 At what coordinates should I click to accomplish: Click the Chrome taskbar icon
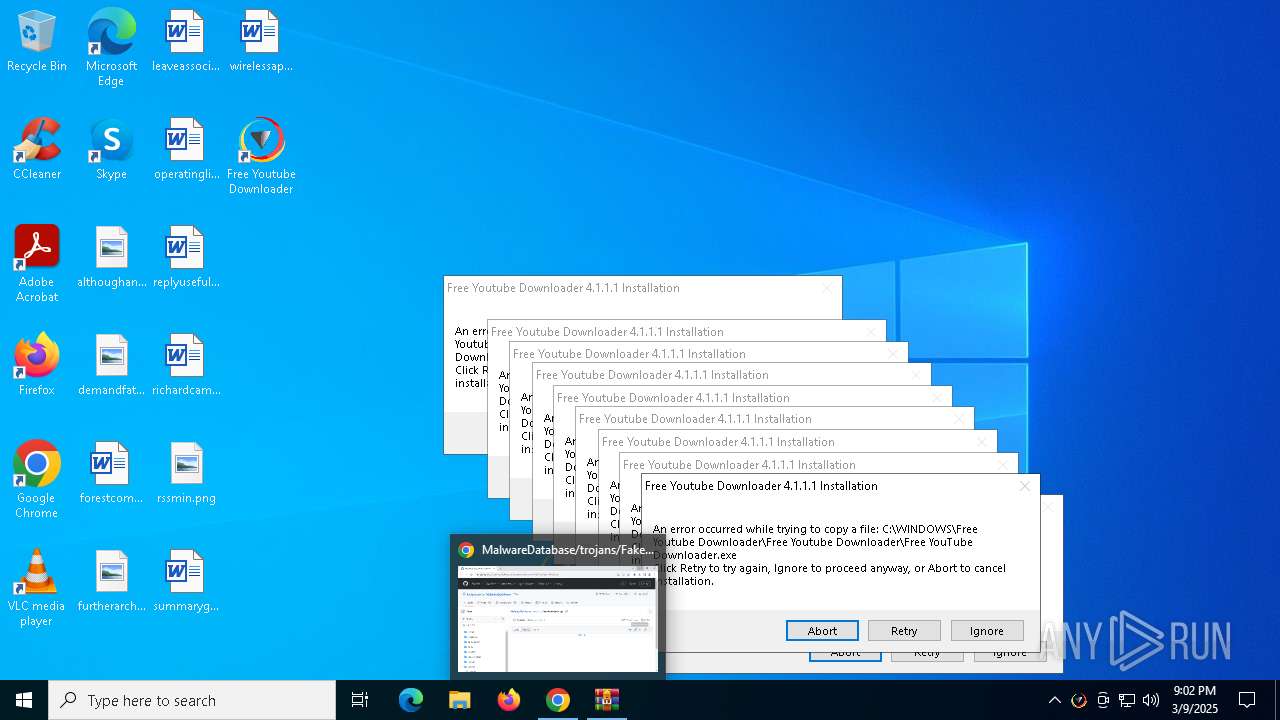click(558, 700)
